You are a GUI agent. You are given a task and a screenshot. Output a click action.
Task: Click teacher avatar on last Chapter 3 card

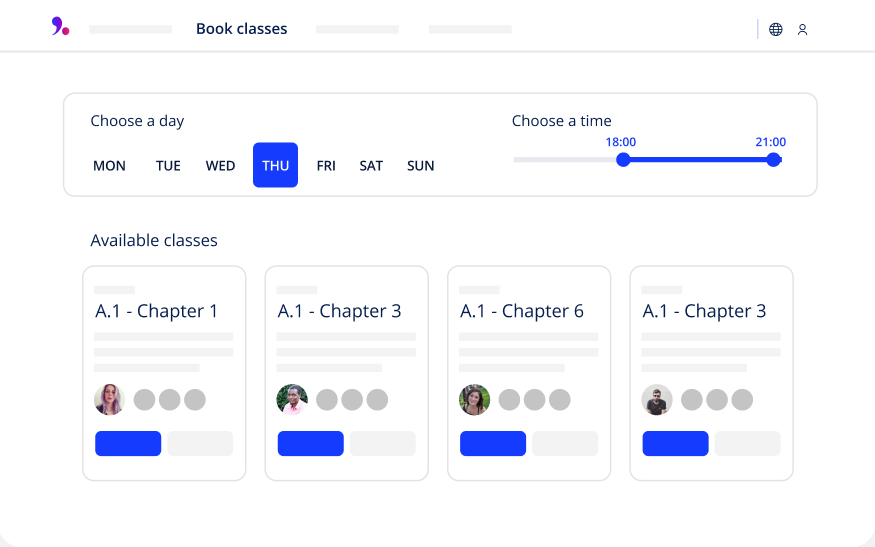click(x=657, y=400)
